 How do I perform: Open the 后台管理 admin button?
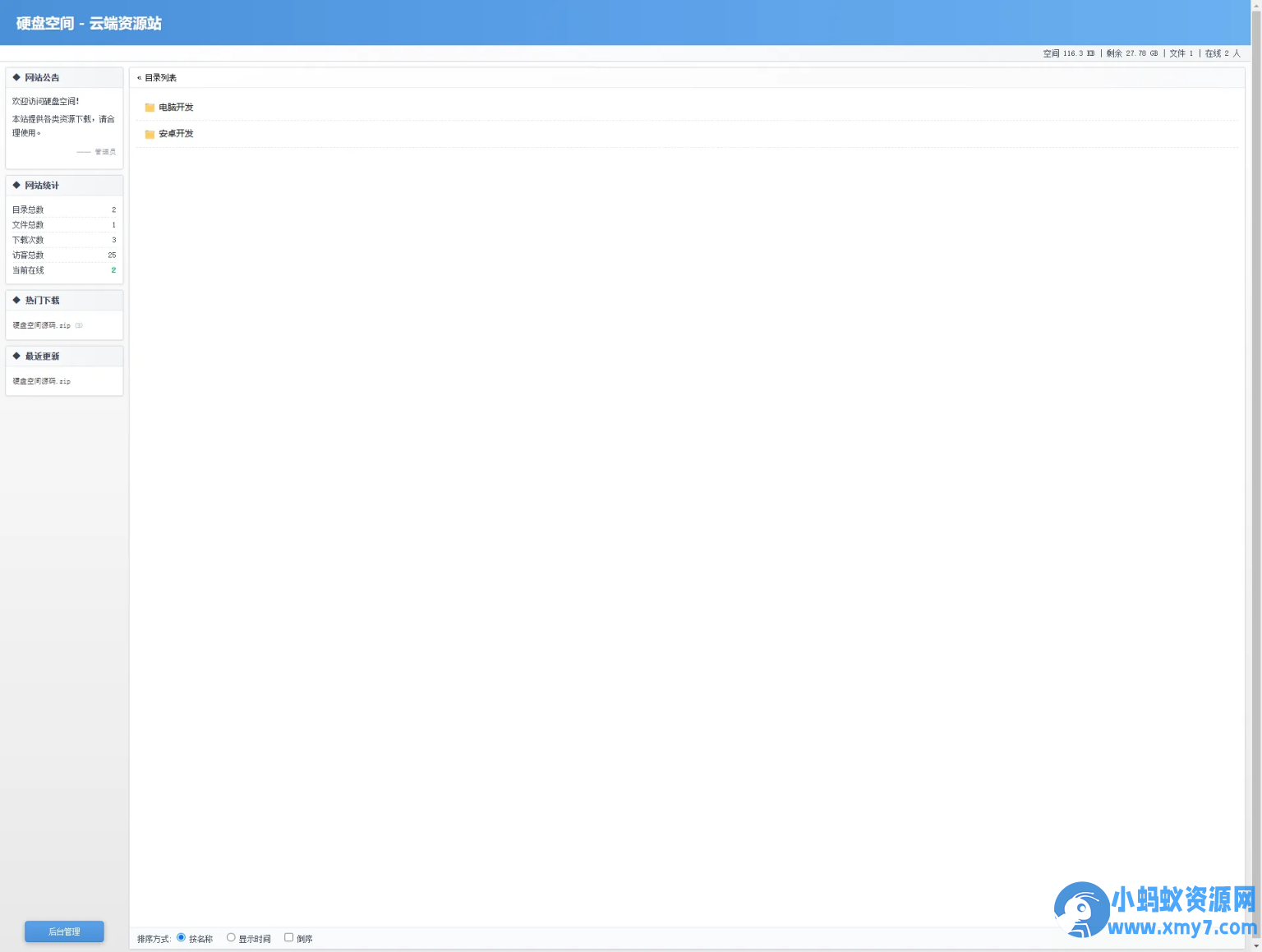pos(64,931)
